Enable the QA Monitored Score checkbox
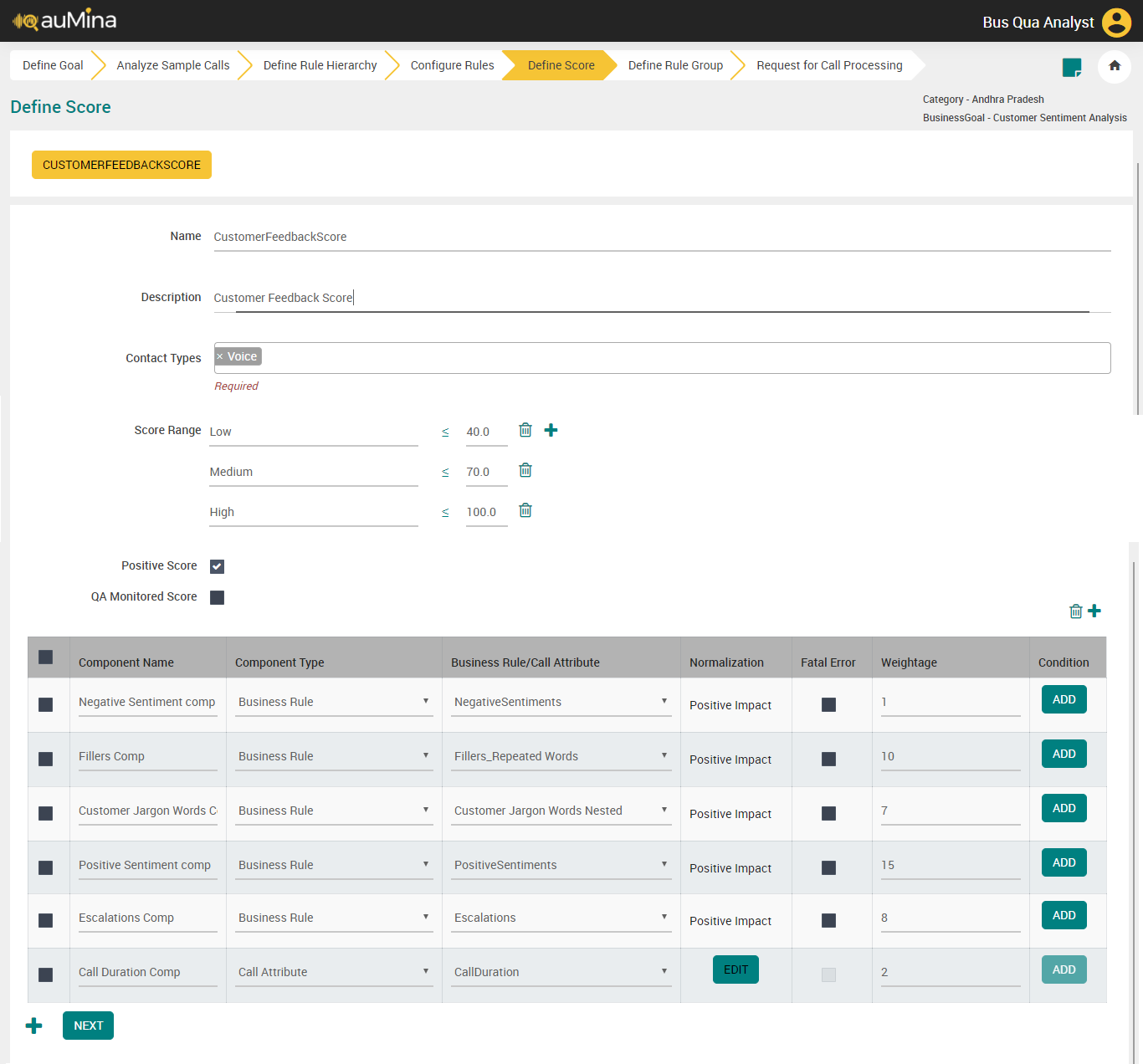Viewport: 1143px width, 1064px height. coord(218,597)
